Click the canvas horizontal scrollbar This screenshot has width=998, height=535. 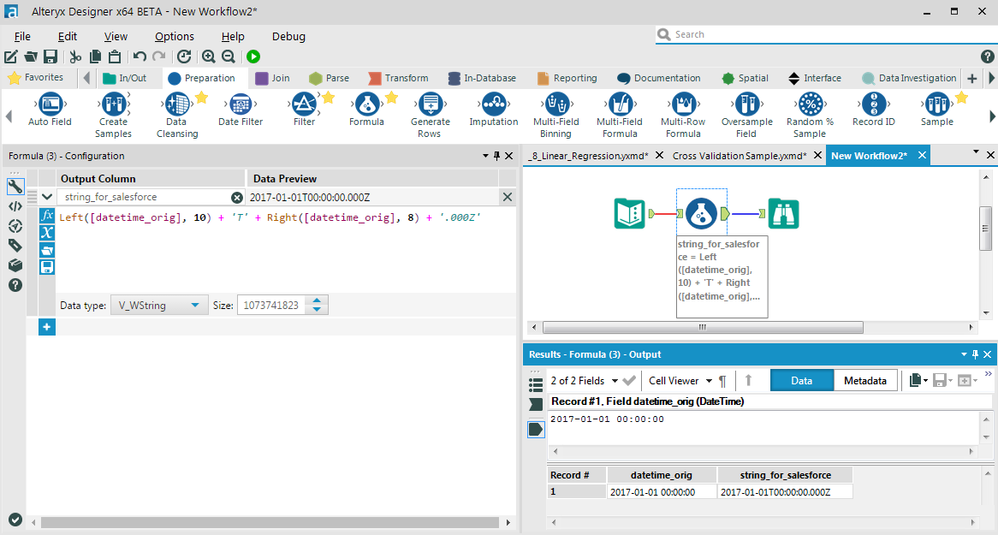coord(703,327)
